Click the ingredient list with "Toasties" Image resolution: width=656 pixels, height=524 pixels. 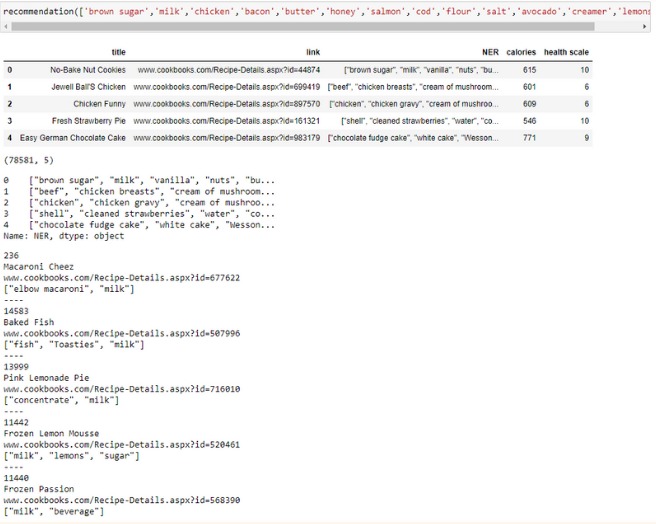tap(74, 344)
